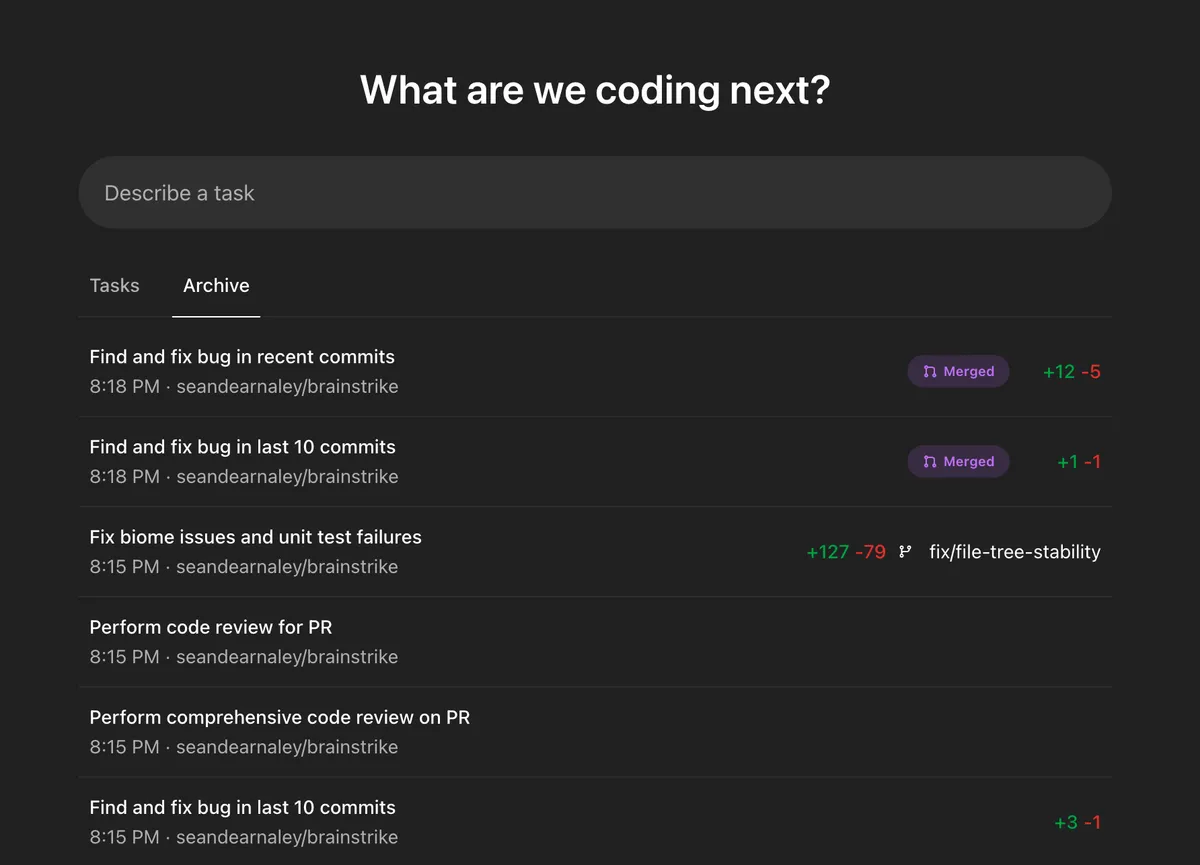
Task: Click the "Describe a task" input field
Action: (594, 193)
